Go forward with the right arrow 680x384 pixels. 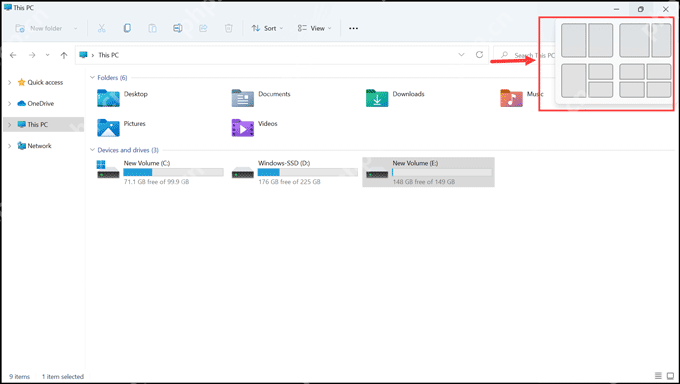[32, 55]
